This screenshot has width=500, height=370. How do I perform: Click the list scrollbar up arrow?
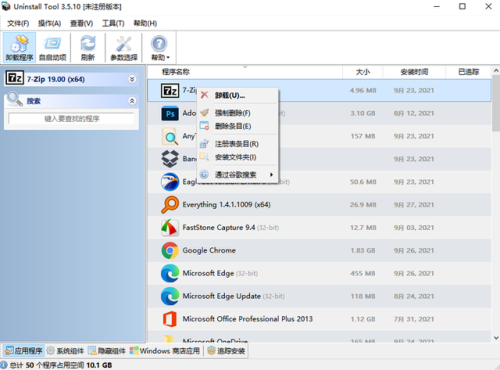point(496,71)
